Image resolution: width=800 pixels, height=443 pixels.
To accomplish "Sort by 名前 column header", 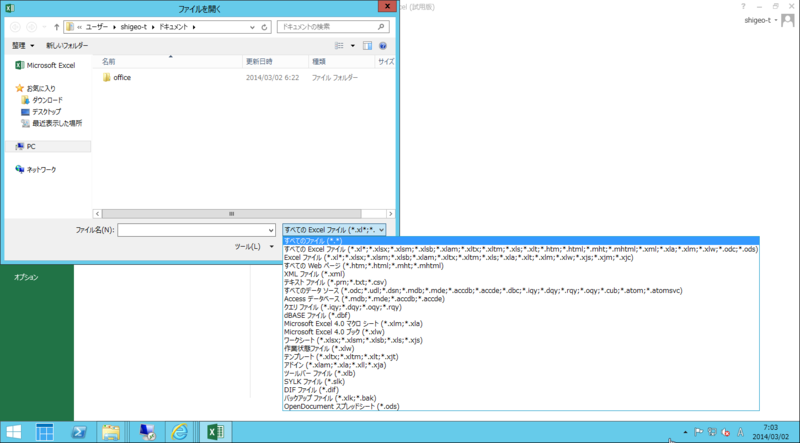I will tap(168, 61).
